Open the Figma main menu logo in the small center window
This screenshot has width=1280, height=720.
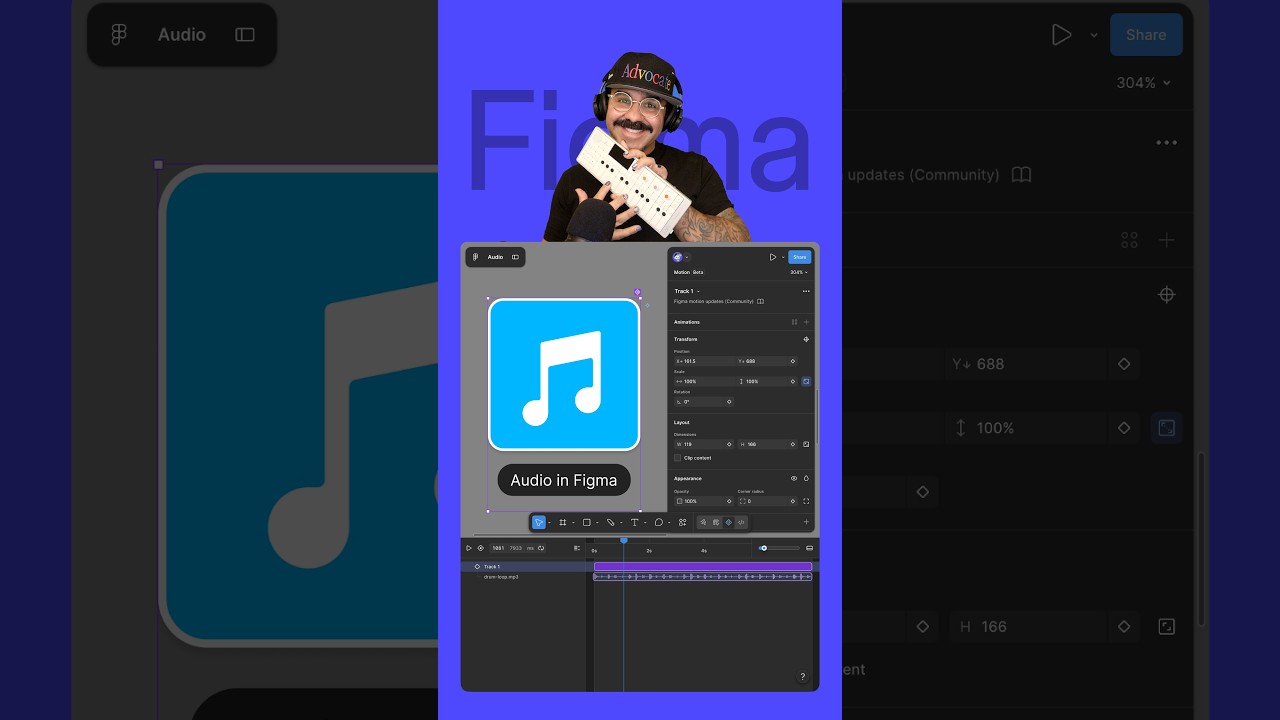click(x=475, y=257)
